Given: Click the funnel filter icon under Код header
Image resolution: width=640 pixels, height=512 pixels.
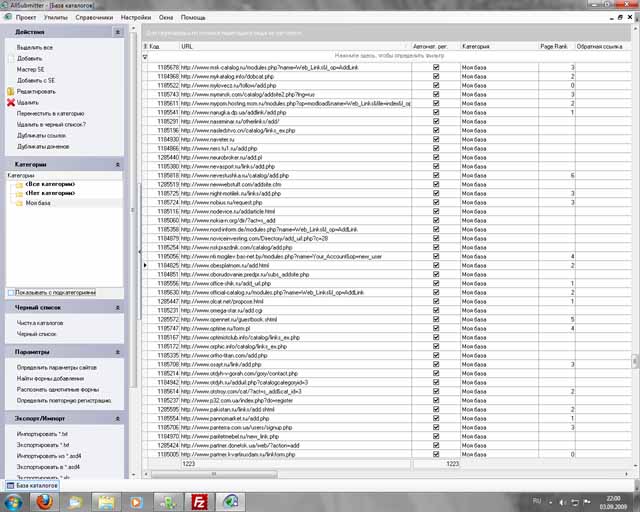Looking at the screenshot, I should (145, 57).
